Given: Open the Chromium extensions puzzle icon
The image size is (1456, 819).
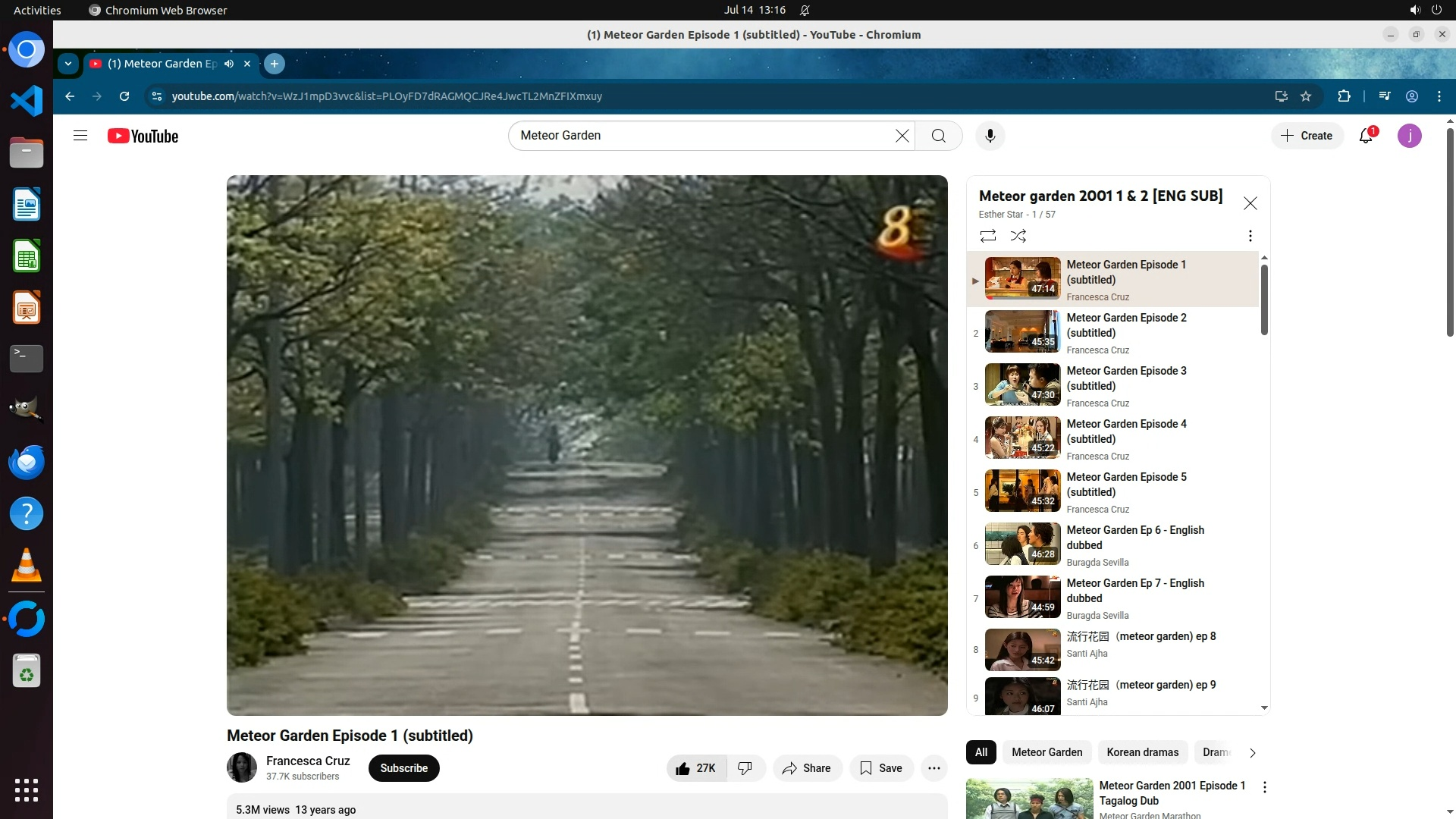Looking at the screenshot, I should tap(1344, 96).
